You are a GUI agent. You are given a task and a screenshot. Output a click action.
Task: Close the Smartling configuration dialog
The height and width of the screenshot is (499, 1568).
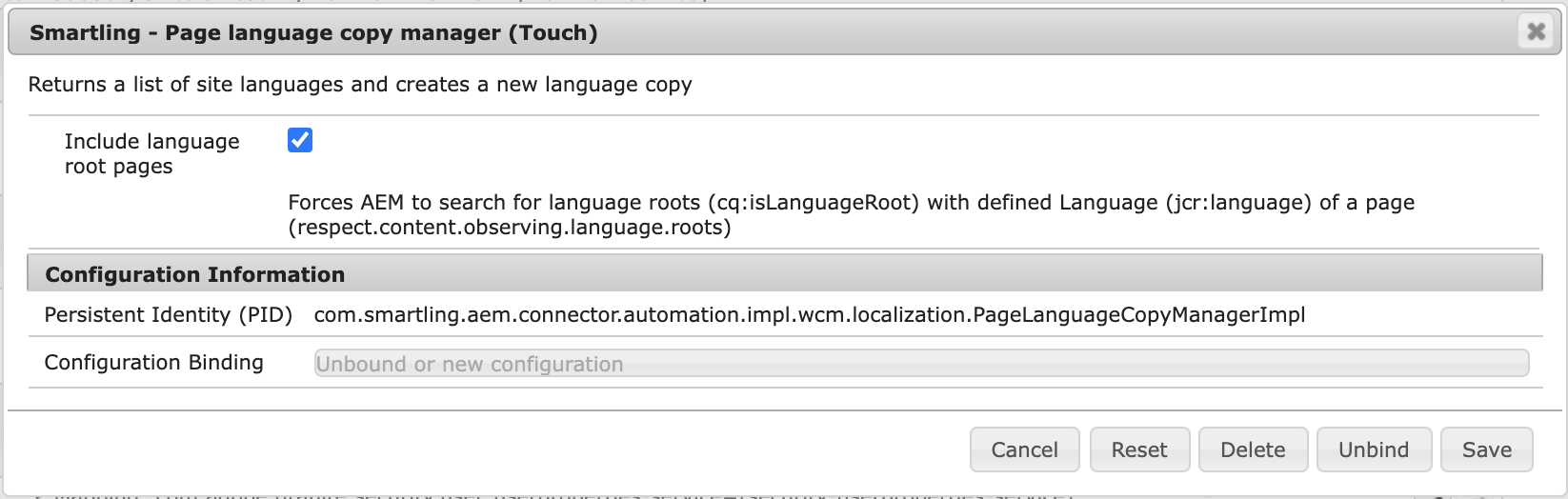coord(1536,32)
